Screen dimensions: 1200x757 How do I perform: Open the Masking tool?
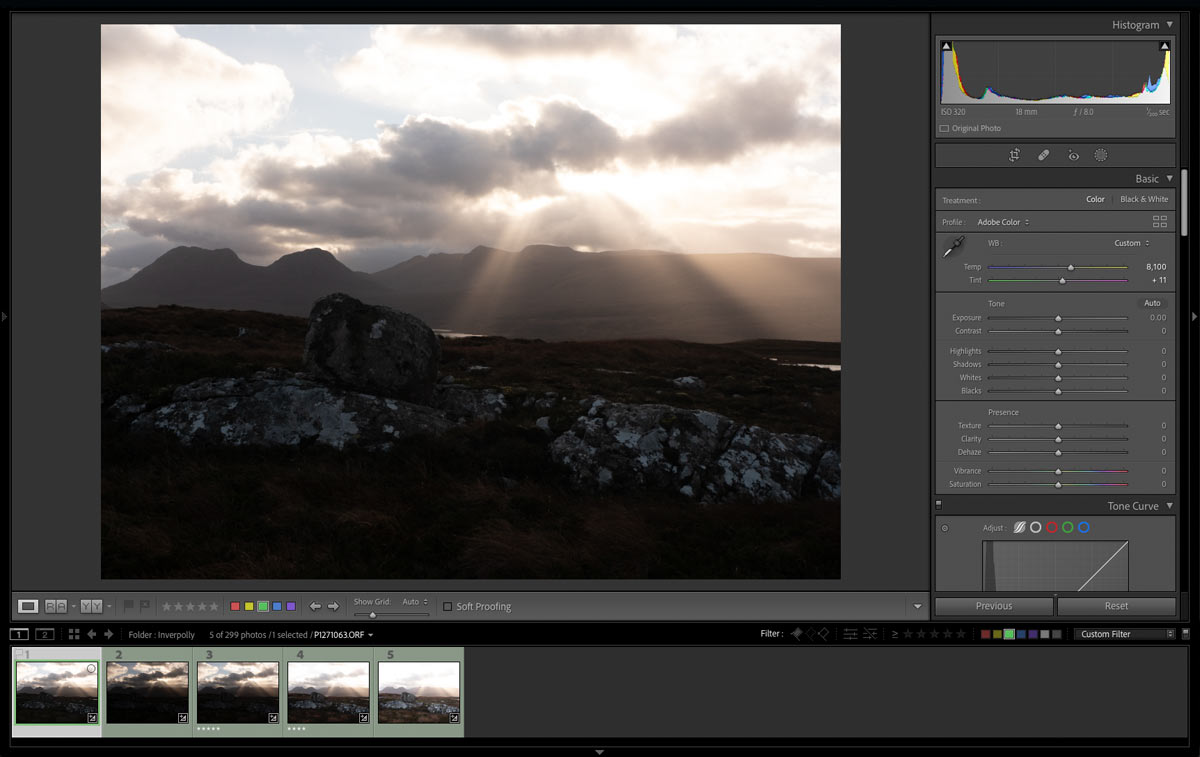[x=1101, y=155]
